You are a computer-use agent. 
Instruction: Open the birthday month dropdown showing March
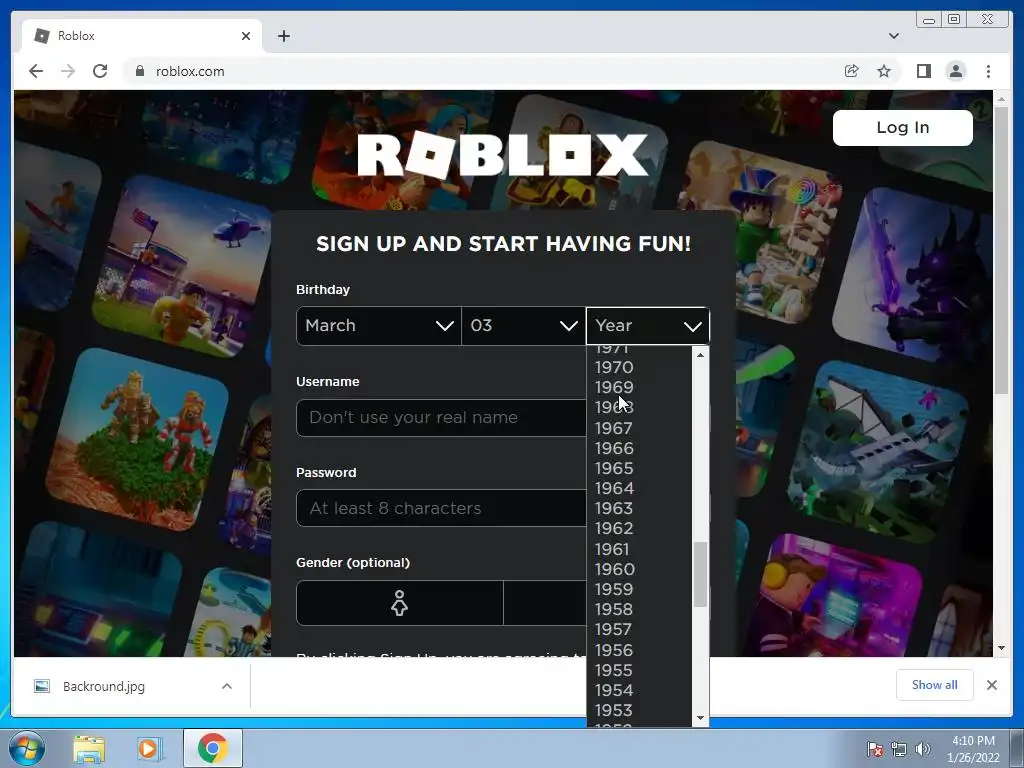379,326
